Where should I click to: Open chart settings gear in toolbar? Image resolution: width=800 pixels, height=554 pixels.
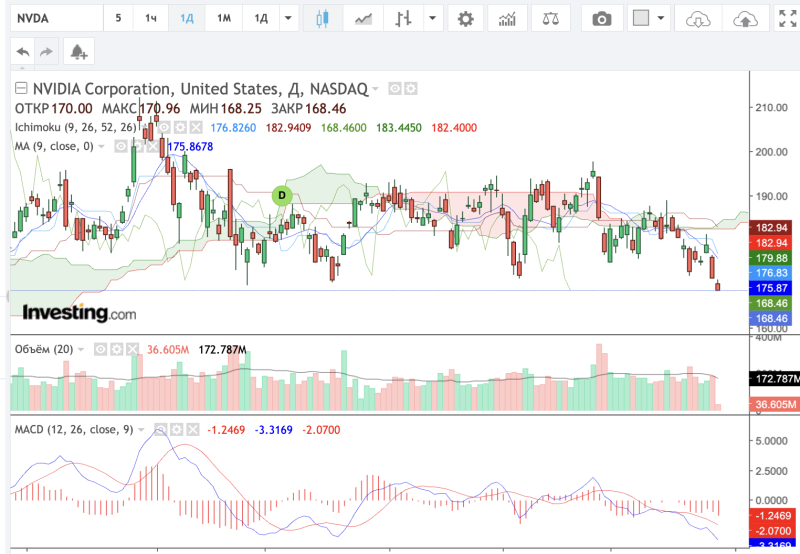(x=465, y=19)
